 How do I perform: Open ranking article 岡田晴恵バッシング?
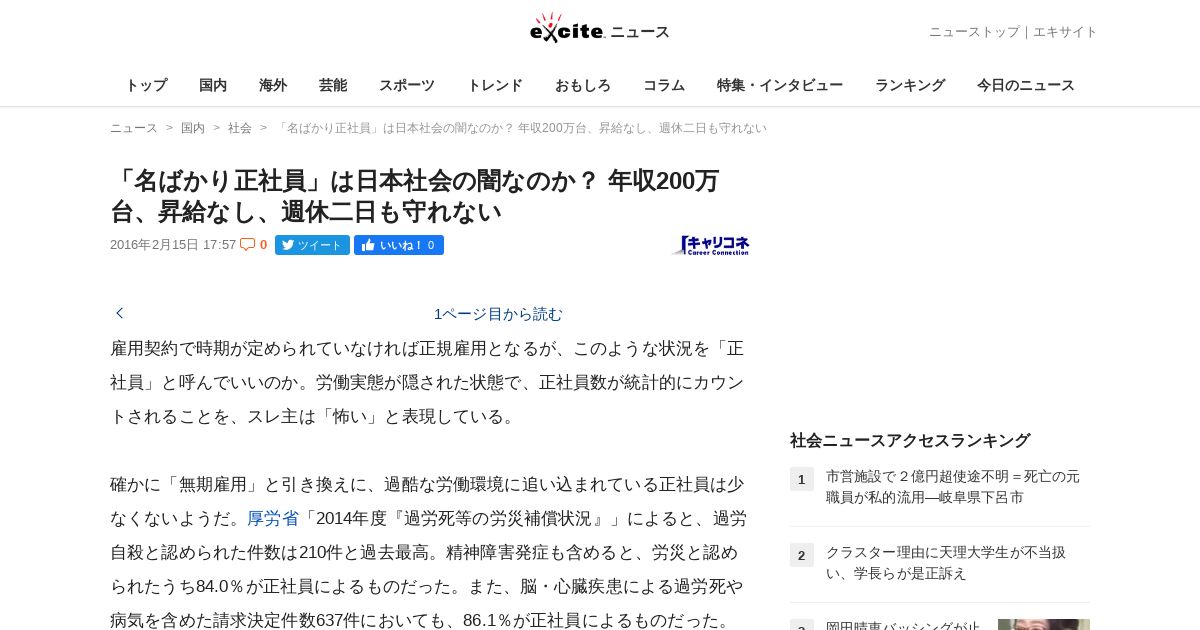tap(903, 626)
